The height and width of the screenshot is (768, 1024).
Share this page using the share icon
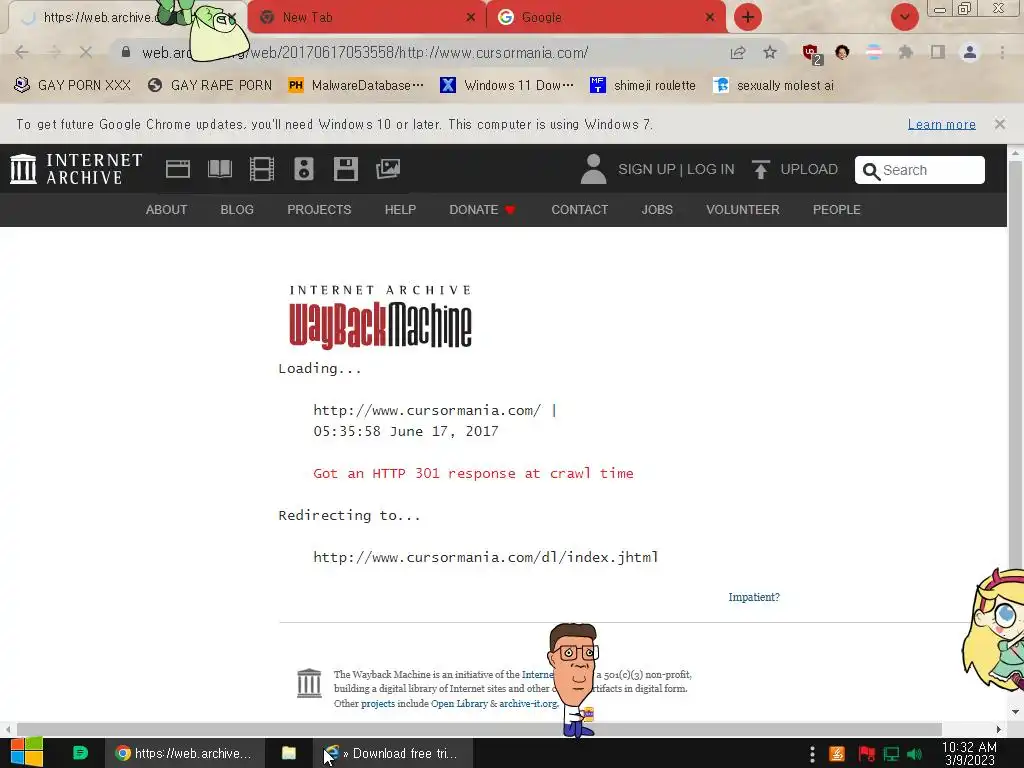tap(738, 52)
